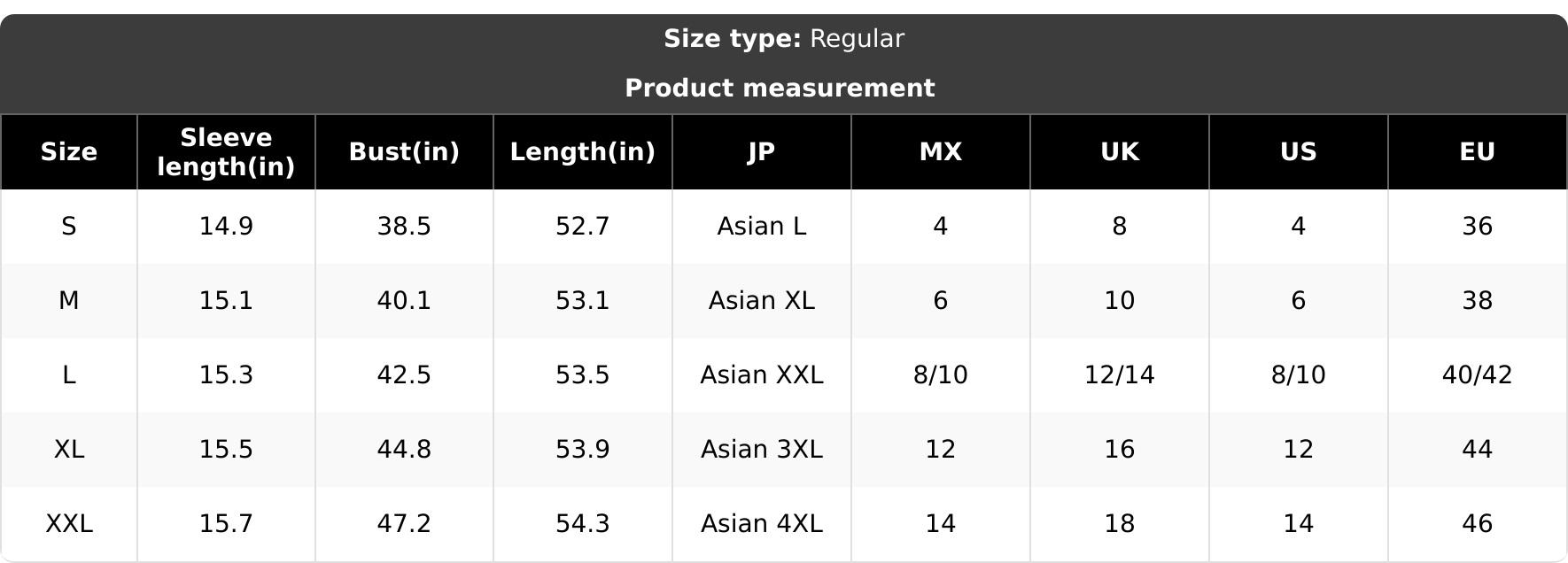Click the Bust(in) column header
1568x563 pixels.
pos(404,152)
